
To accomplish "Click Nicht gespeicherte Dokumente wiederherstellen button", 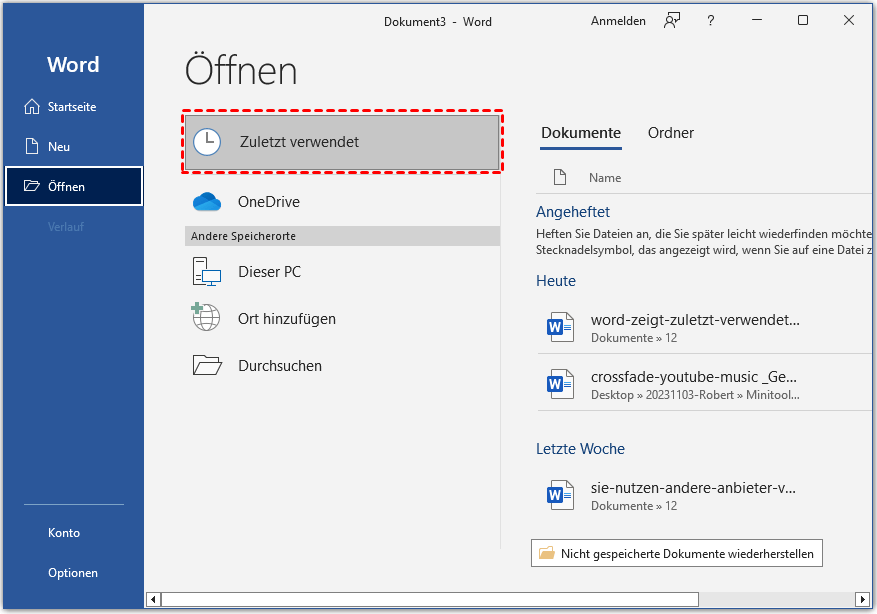I will (677, 553).
